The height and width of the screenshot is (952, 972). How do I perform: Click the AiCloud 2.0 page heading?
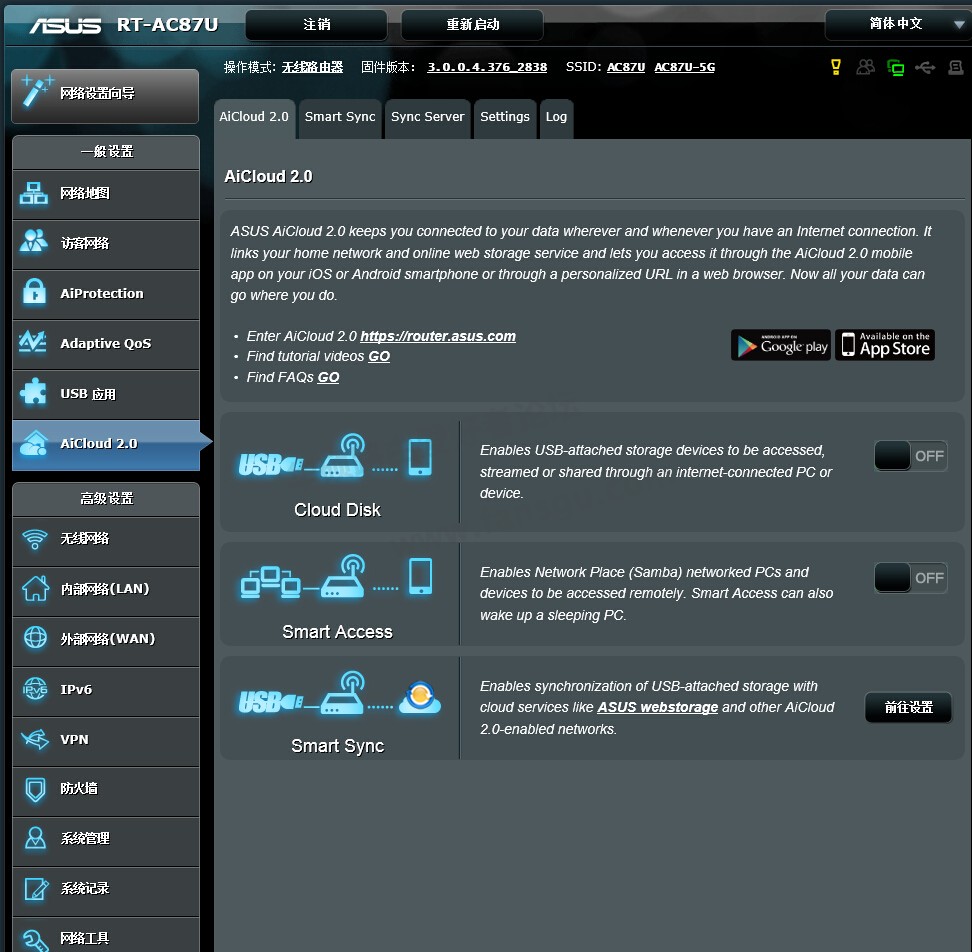[268, 177]
